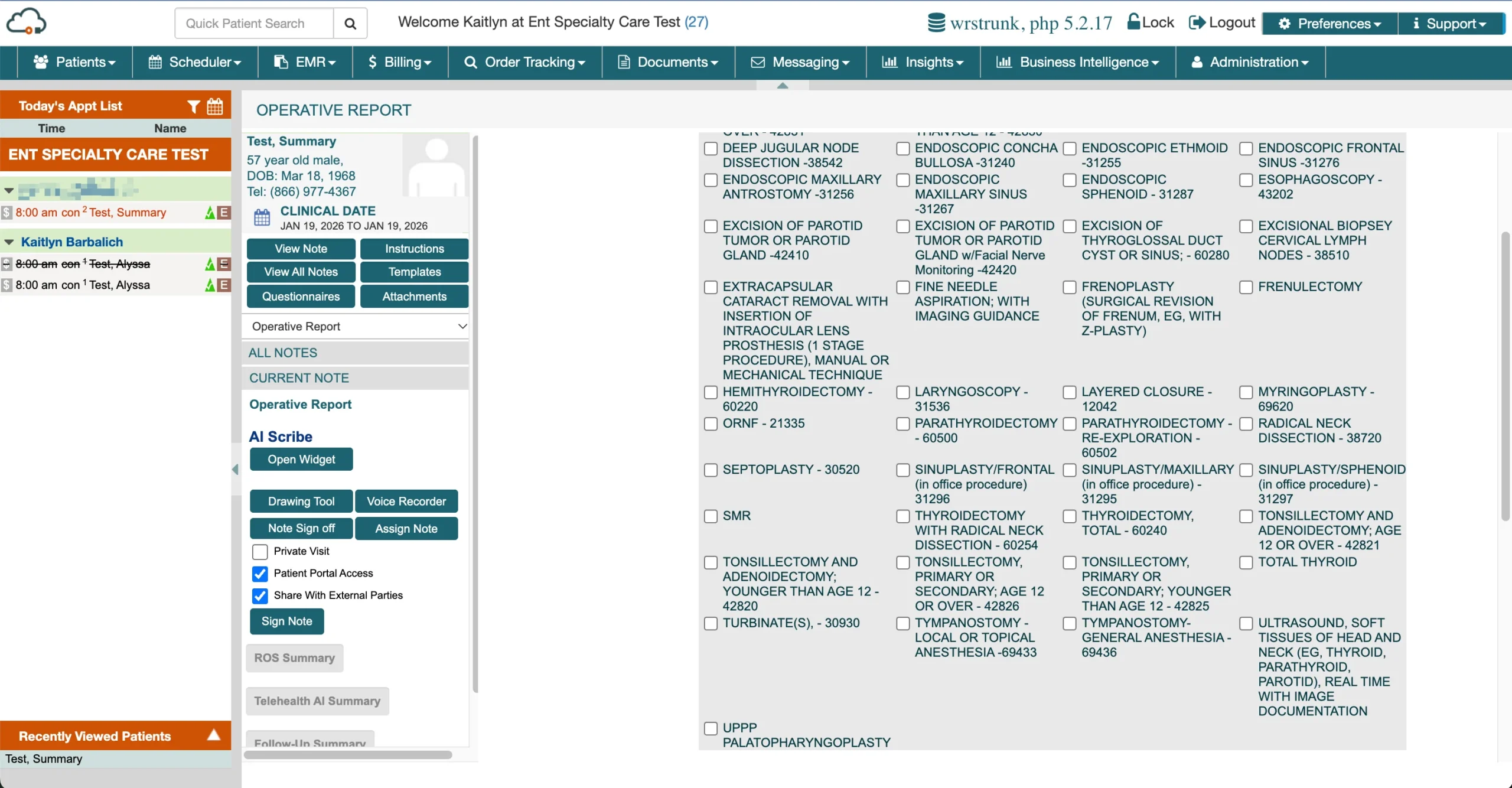Check the SEPTOPLASTY - 30520 procedure checkbox
This screenshot has width=1512, height=788.
point(710,470)
